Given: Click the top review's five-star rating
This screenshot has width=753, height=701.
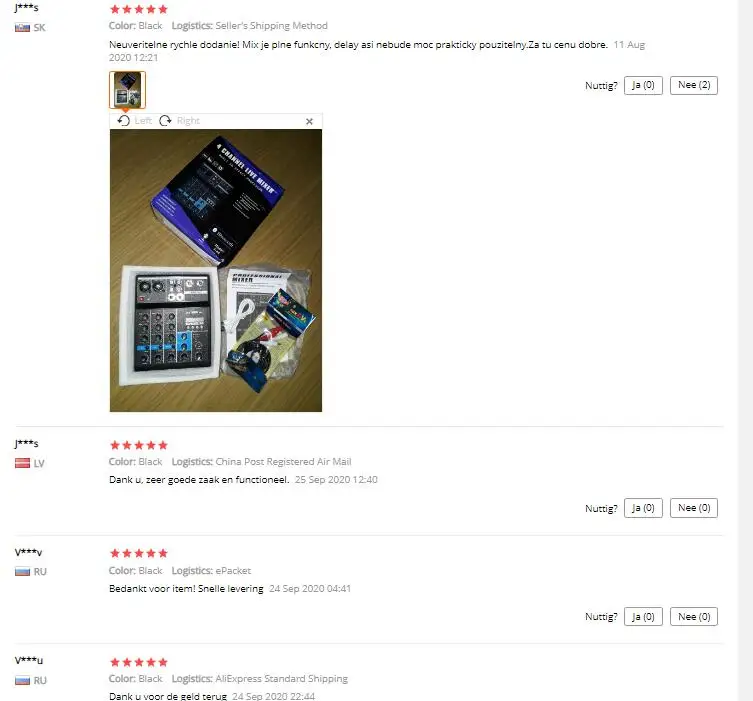Looking at the screenshot, I should click(x=139, y=9).
